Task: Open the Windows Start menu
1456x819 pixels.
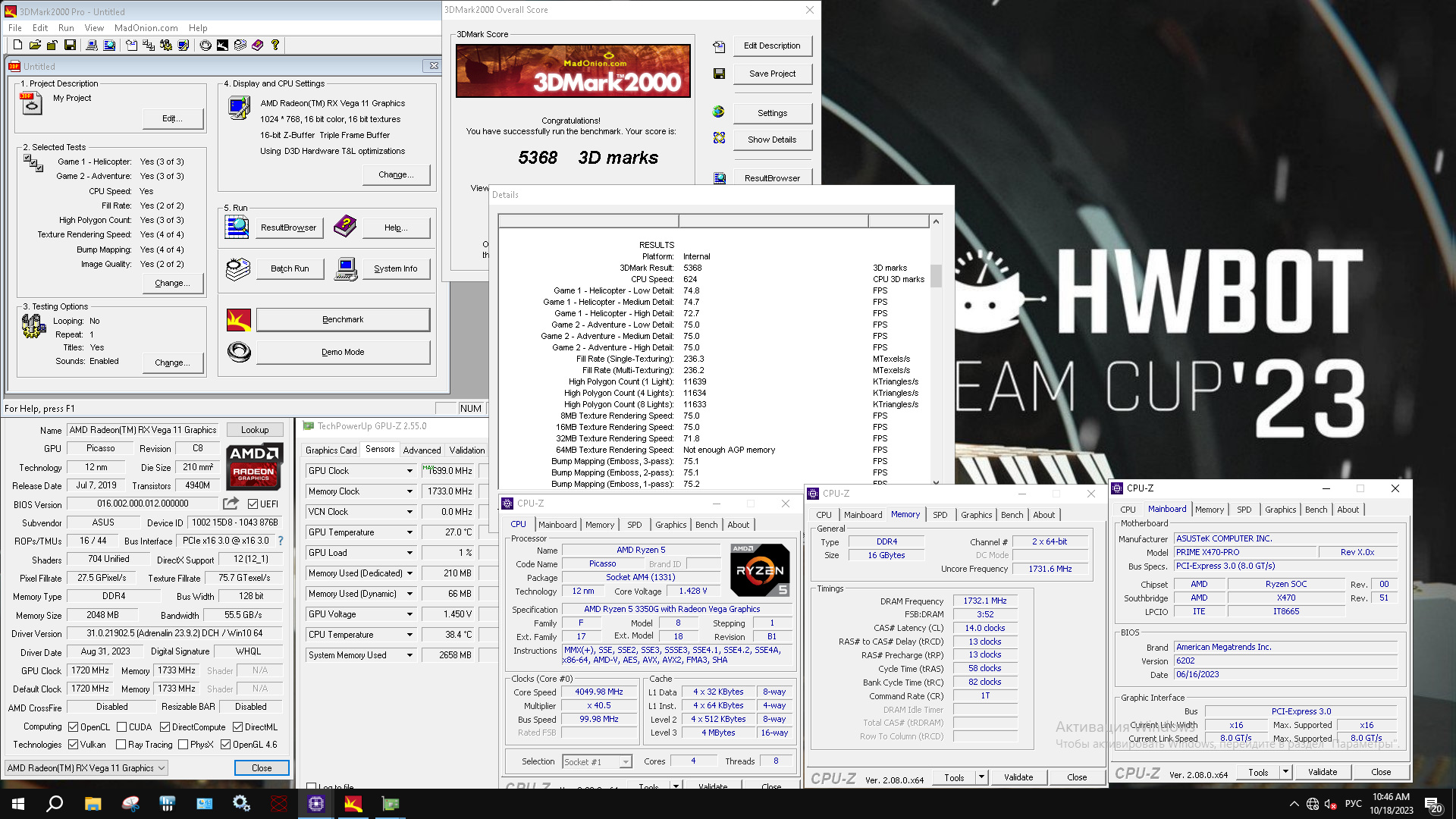Action: tap(18, 804)
